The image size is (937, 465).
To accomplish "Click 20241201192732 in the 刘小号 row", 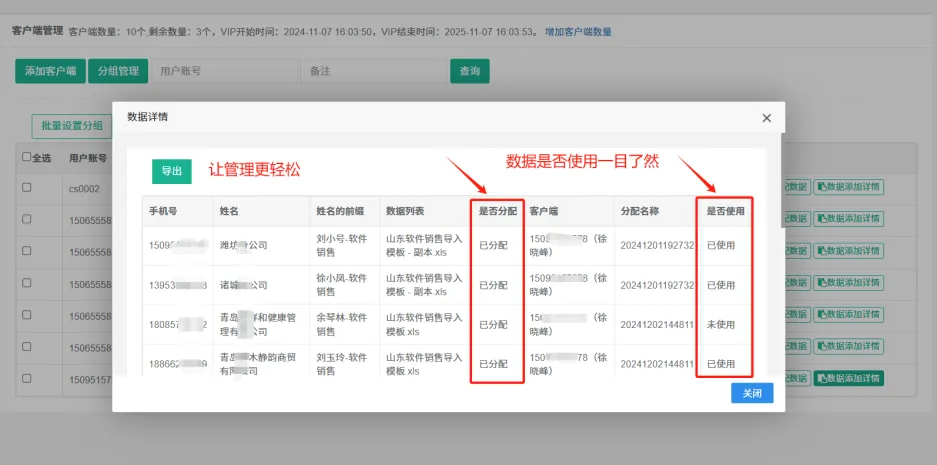I will [657, 246].
